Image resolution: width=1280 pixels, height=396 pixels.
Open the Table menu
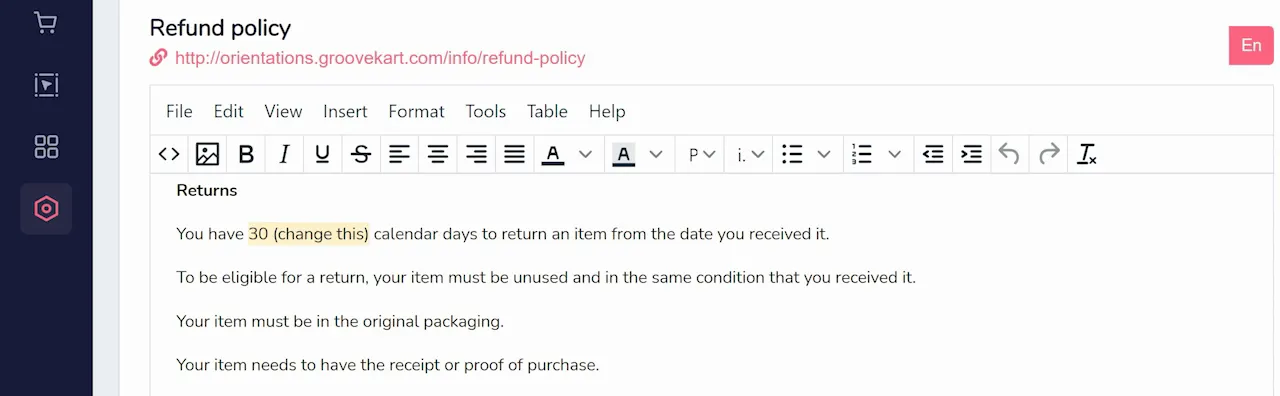click(x=547, y=111)
